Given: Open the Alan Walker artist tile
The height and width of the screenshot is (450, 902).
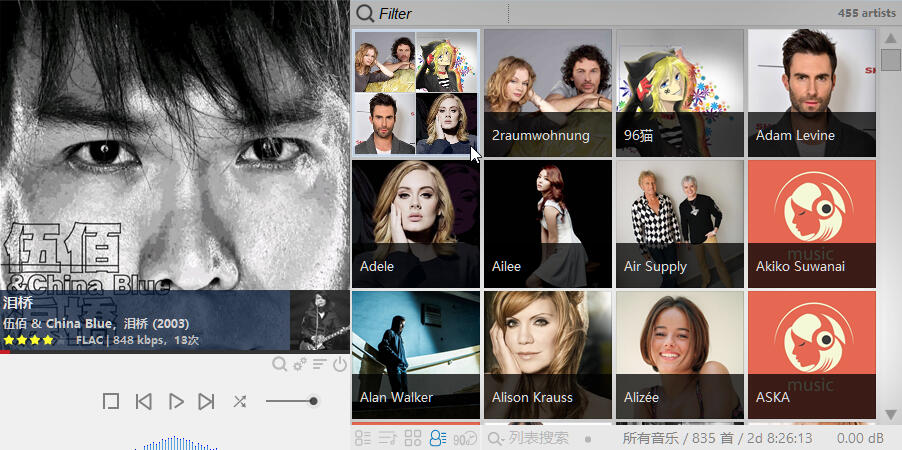Looking at the screenshot, I should [415, 354].
